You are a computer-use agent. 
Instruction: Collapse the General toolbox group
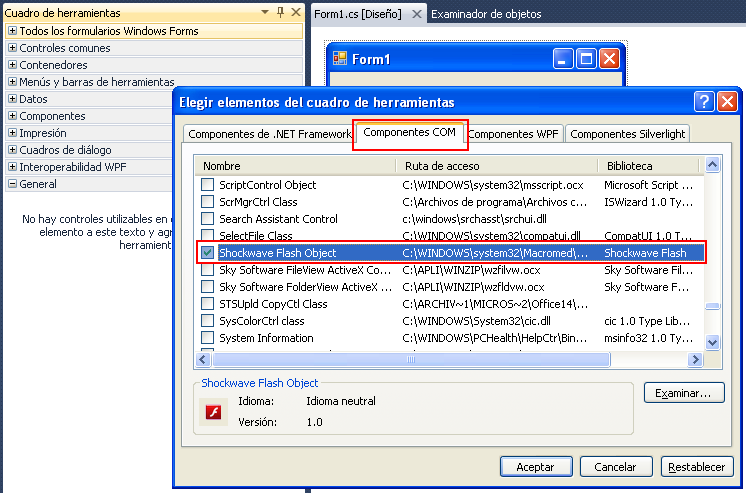point(13,184)
